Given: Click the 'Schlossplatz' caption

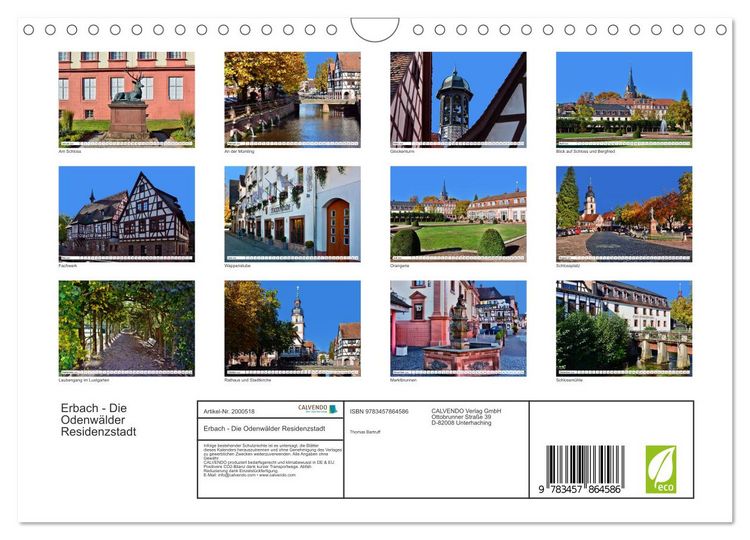Looking at the screenshot, I should 568,265.
